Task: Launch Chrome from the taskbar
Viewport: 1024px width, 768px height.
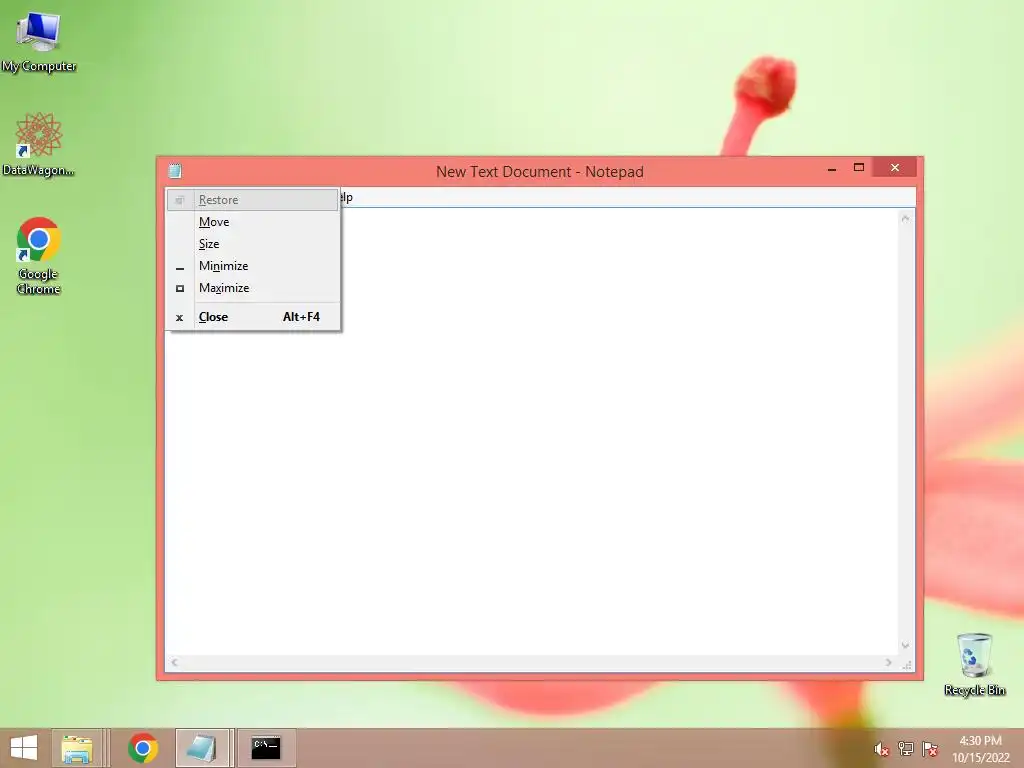Action: [143, 748]
